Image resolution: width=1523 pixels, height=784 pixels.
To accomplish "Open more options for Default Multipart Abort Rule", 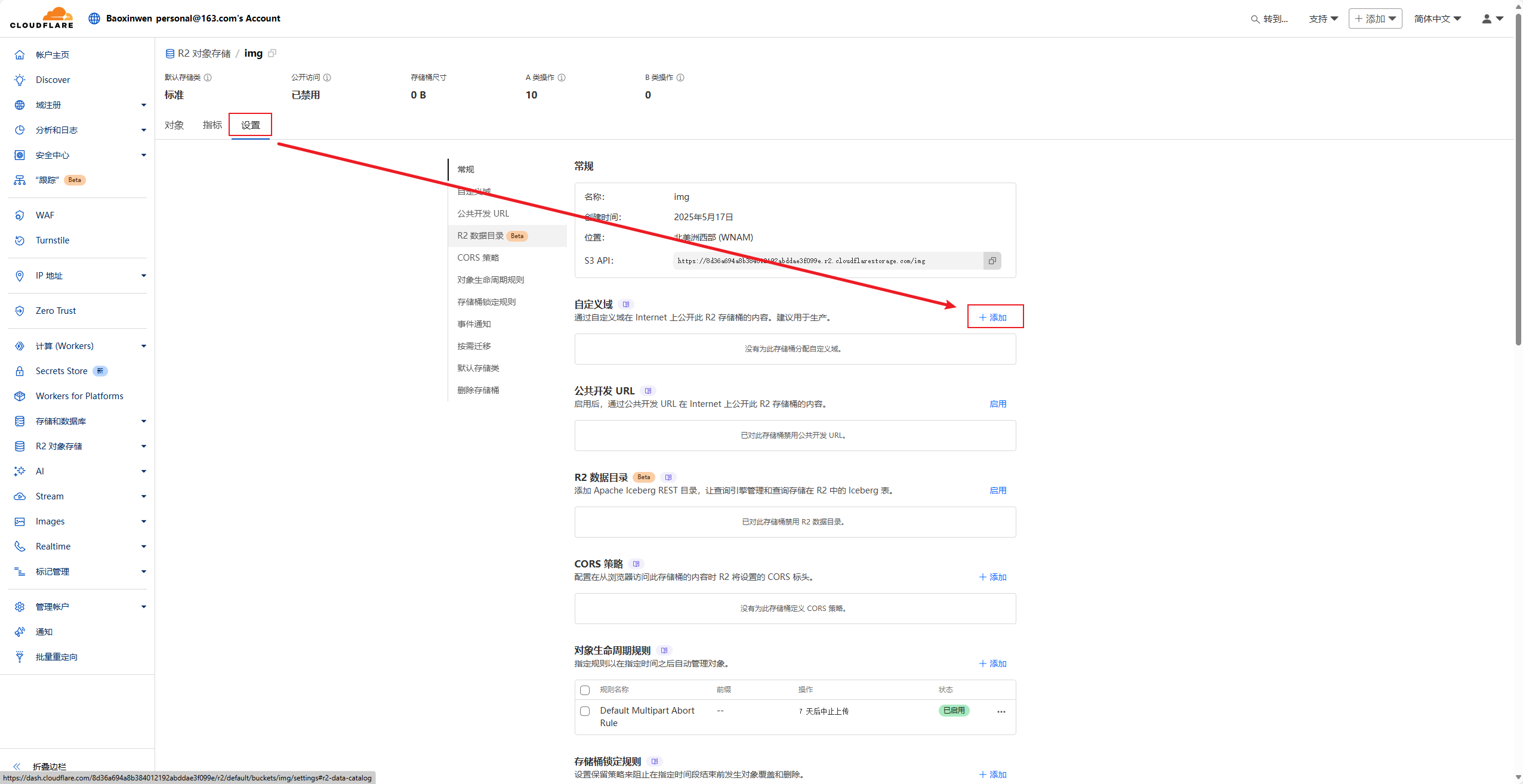I will click(1001, 711).
